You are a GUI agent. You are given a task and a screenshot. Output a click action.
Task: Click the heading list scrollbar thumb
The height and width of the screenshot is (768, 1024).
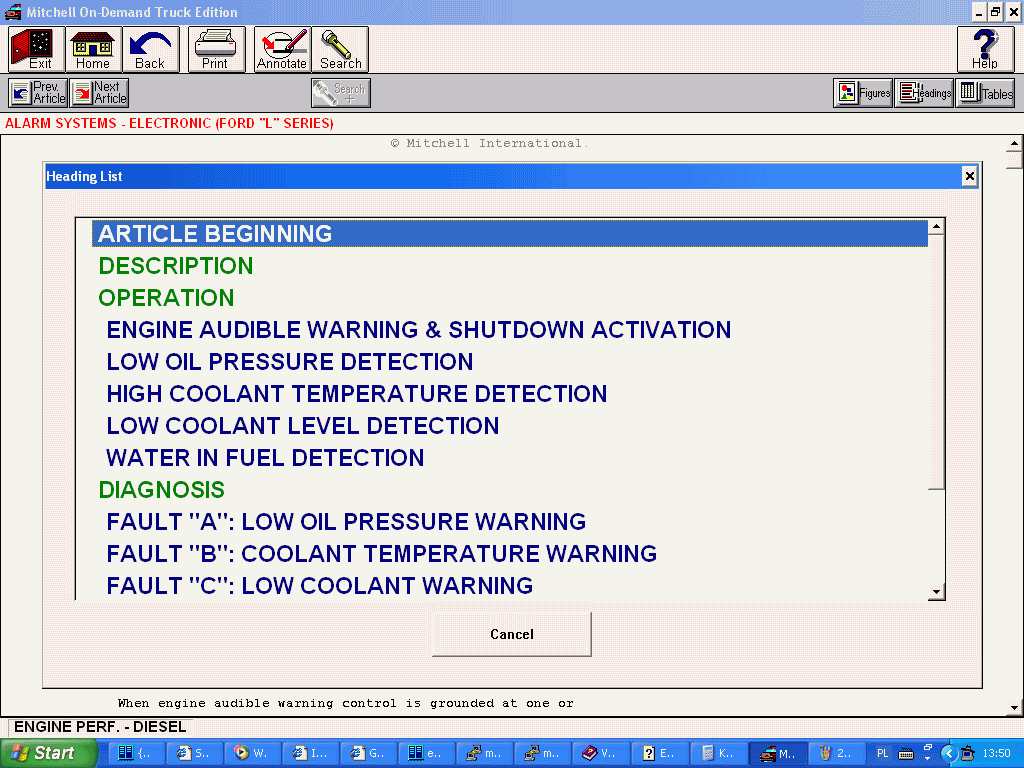[x=936, y=362]
